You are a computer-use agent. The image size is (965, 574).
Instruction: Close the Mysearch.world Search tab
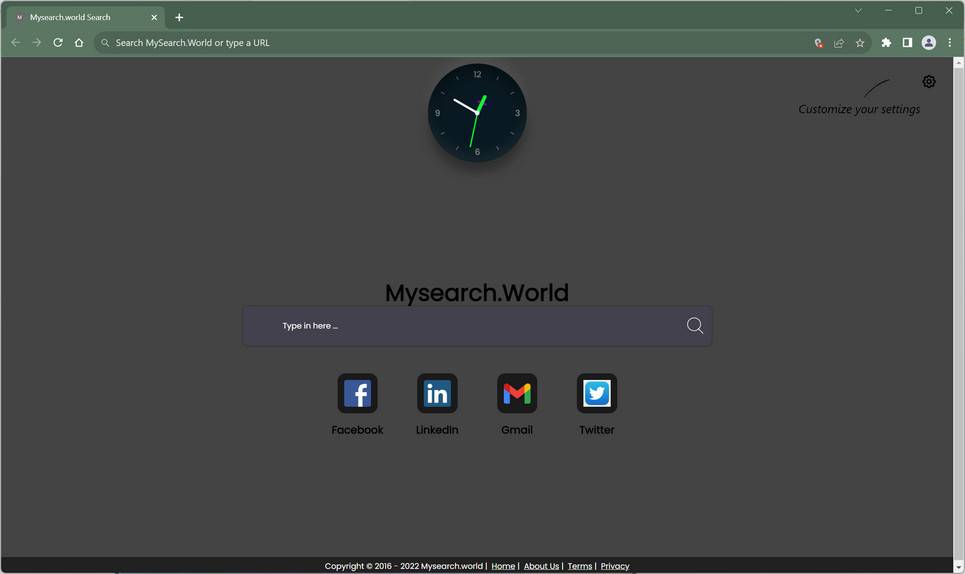(x=154, y=17)
